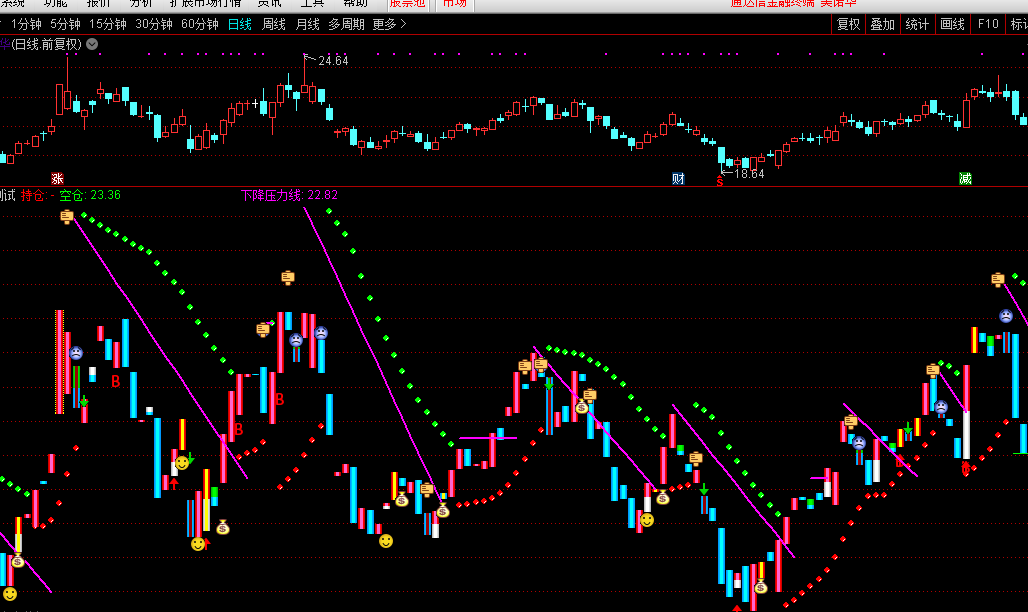This screenshot has height=612, width=1028.
Task: Click the blue 财 financial marker
Action: [678, 178]
